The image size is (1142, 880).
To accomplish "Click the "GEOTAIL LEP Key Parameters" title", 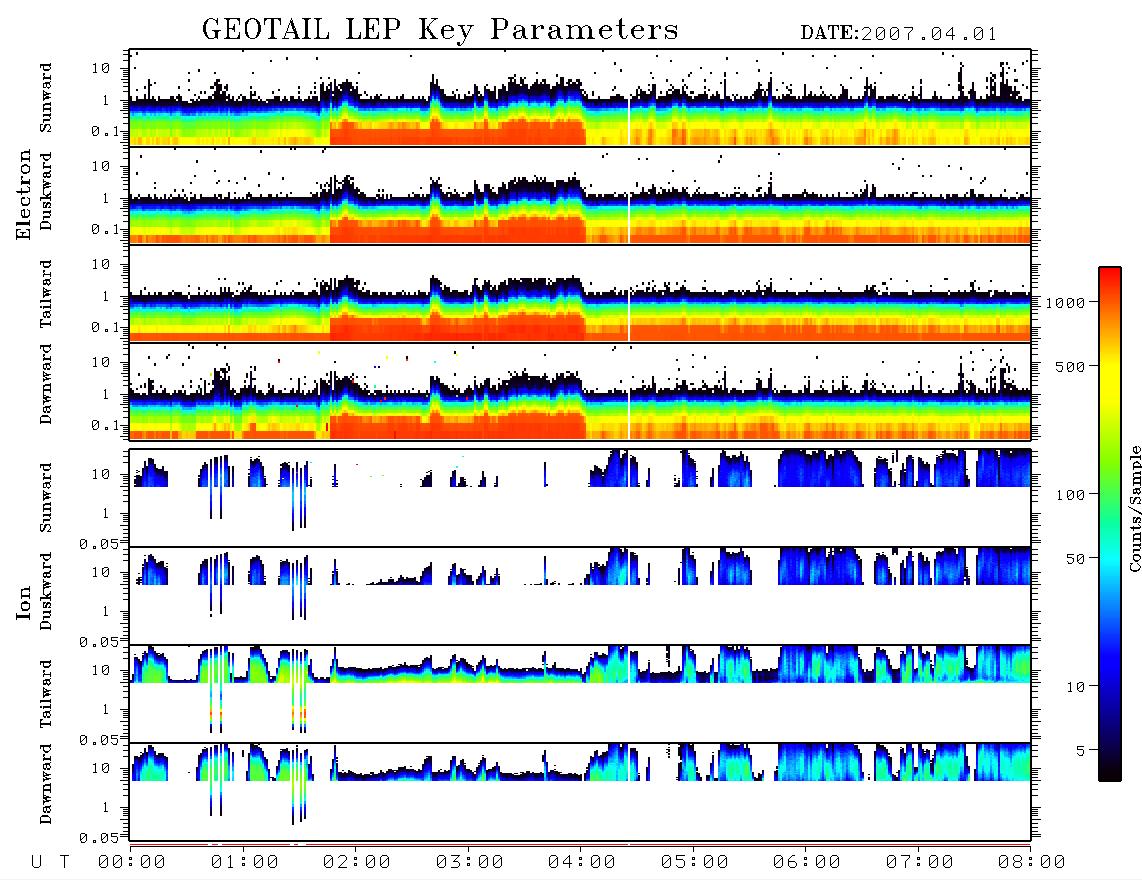I will [440, 30].
